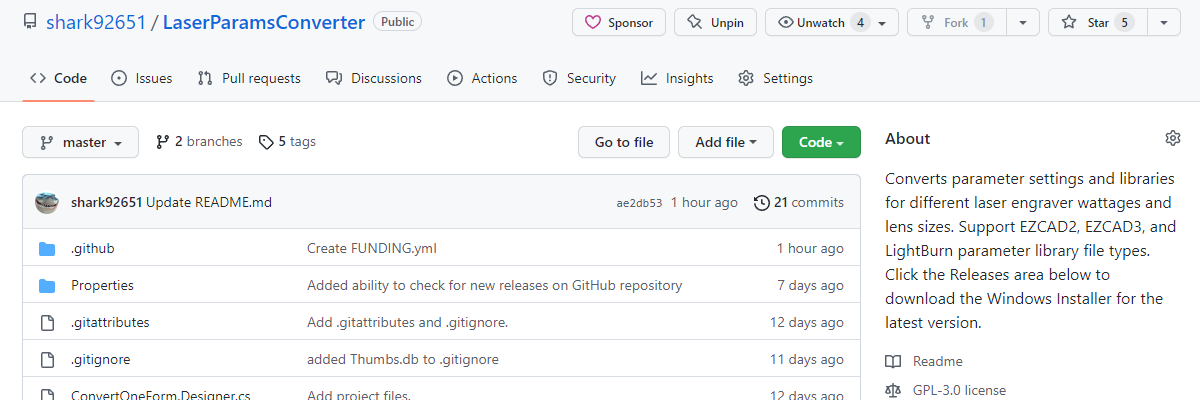Click the license scale icon
Viewport: 1200px width, 400px height.
[893, 390]
